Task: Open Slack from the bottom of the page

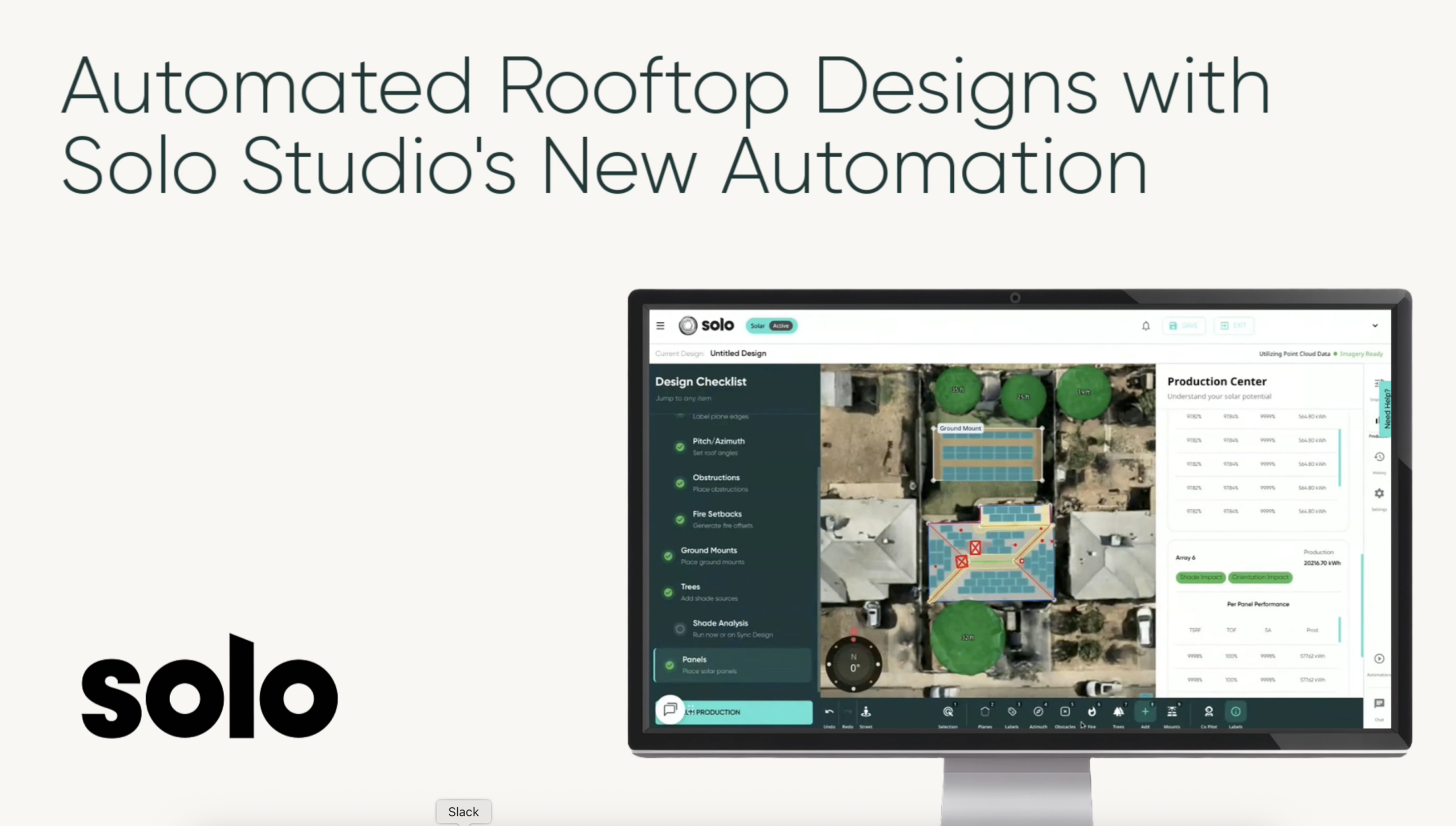Action: tap(462, 811)
